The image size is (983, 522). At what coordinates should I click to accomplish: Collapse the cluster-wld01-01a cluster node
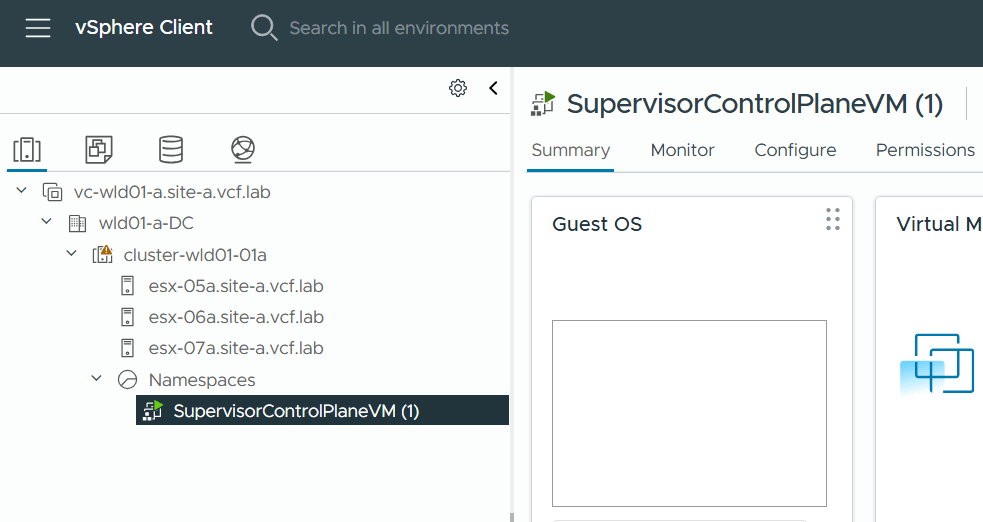71,254
